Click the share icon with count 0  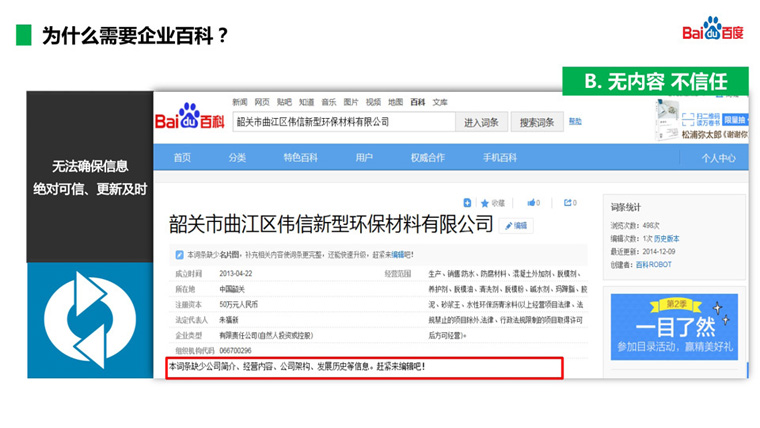point(567,203)
